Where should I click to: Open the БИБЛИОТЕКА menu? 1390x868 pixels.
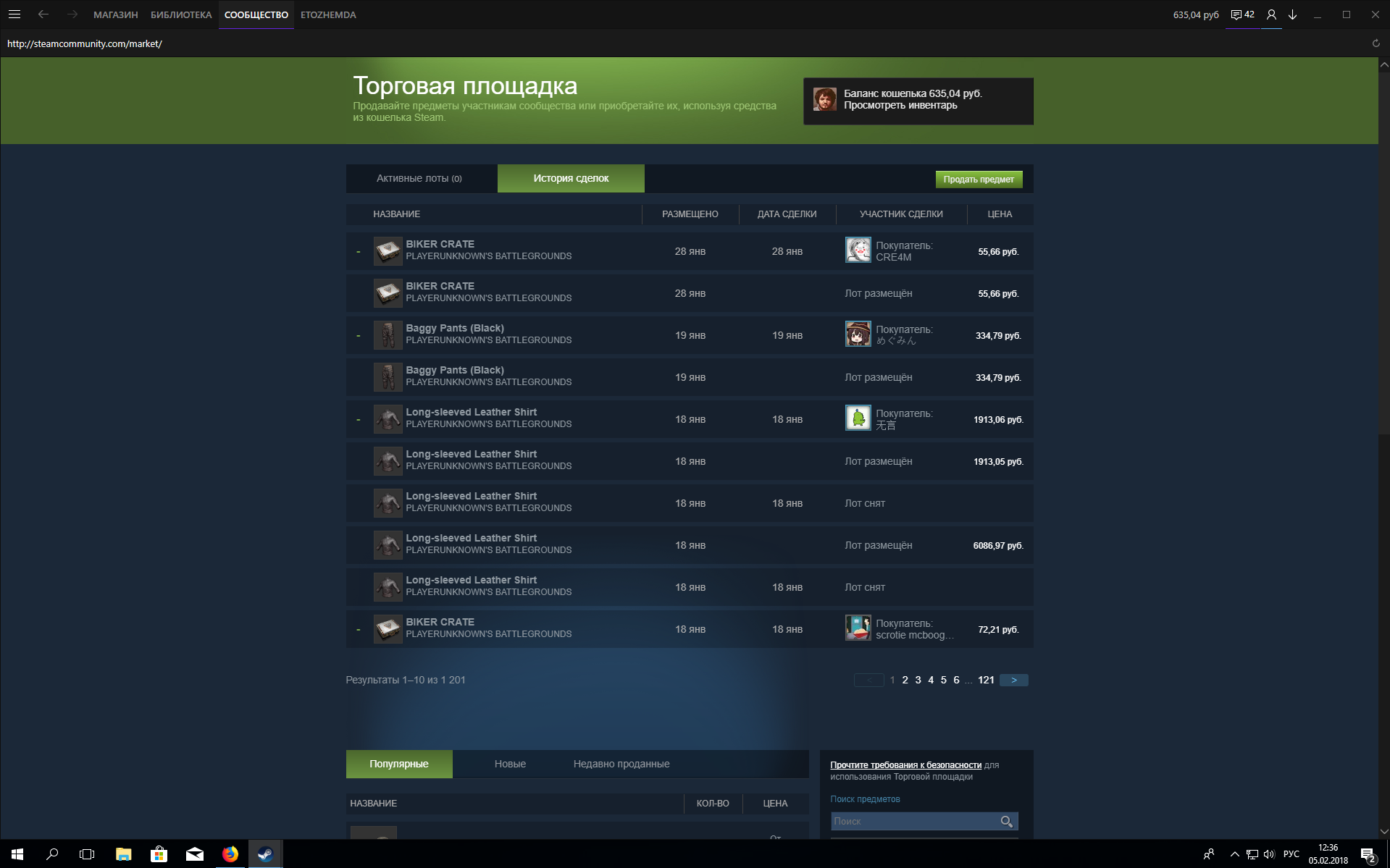(181, 14)
